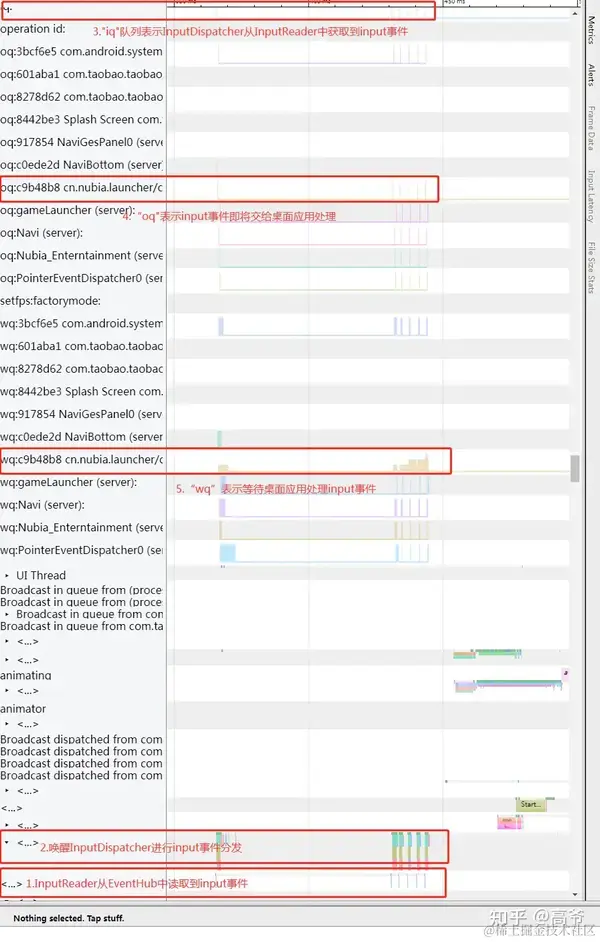Select the 'wq:Navi (server)' track
This screenshot has width=600, height=942.
pyautogui.click(x=43, y=505)
